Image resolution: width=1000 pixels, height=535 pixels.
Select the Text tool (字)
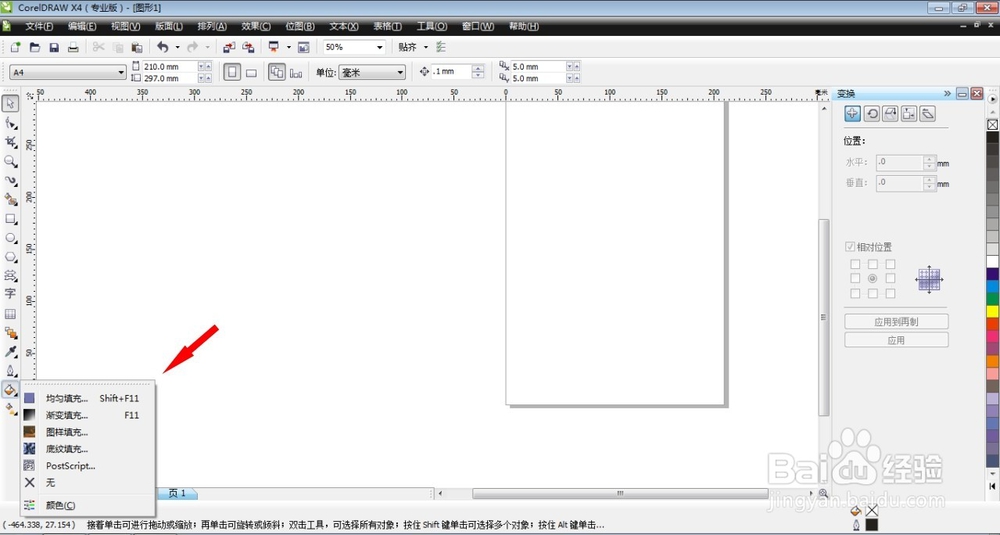pyautogui.click(x=11, y=293)
